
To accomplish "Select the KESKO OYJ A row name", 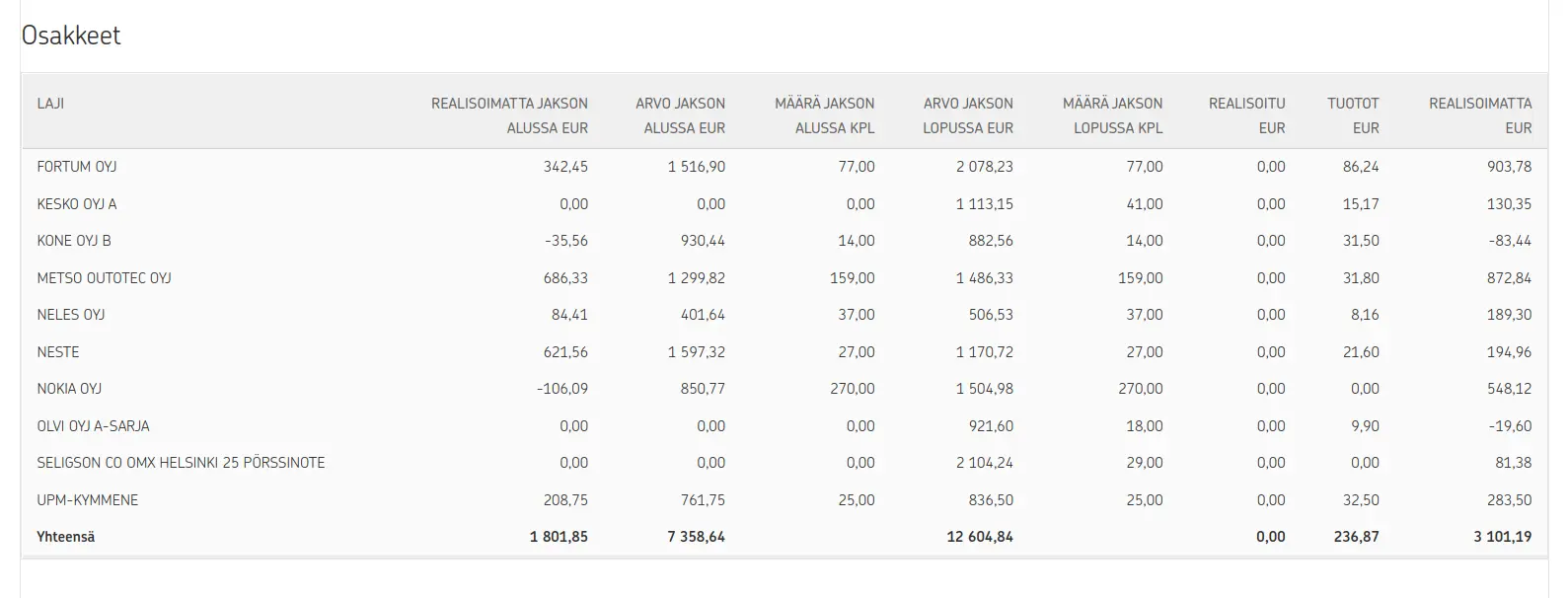I will coord(77,204).
